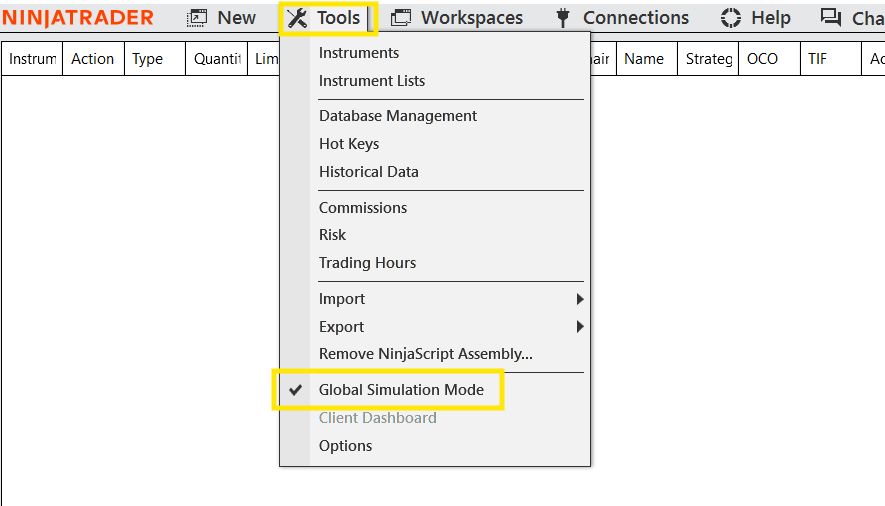This screenshot has width=885, height=506.
Task: Select Instrument Lists from the menu
Action: (x=372, y=81)
